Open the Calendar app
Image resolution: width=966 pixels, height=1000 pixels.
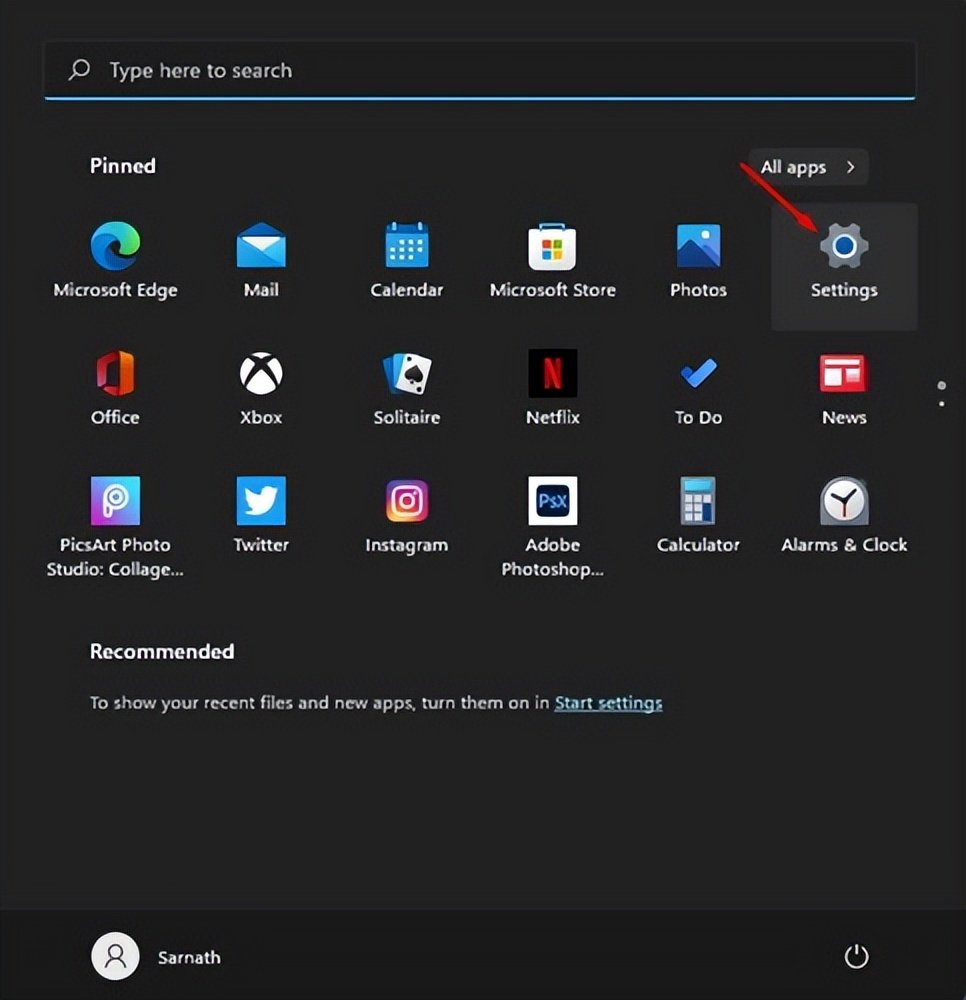click(x=407, y=261)
